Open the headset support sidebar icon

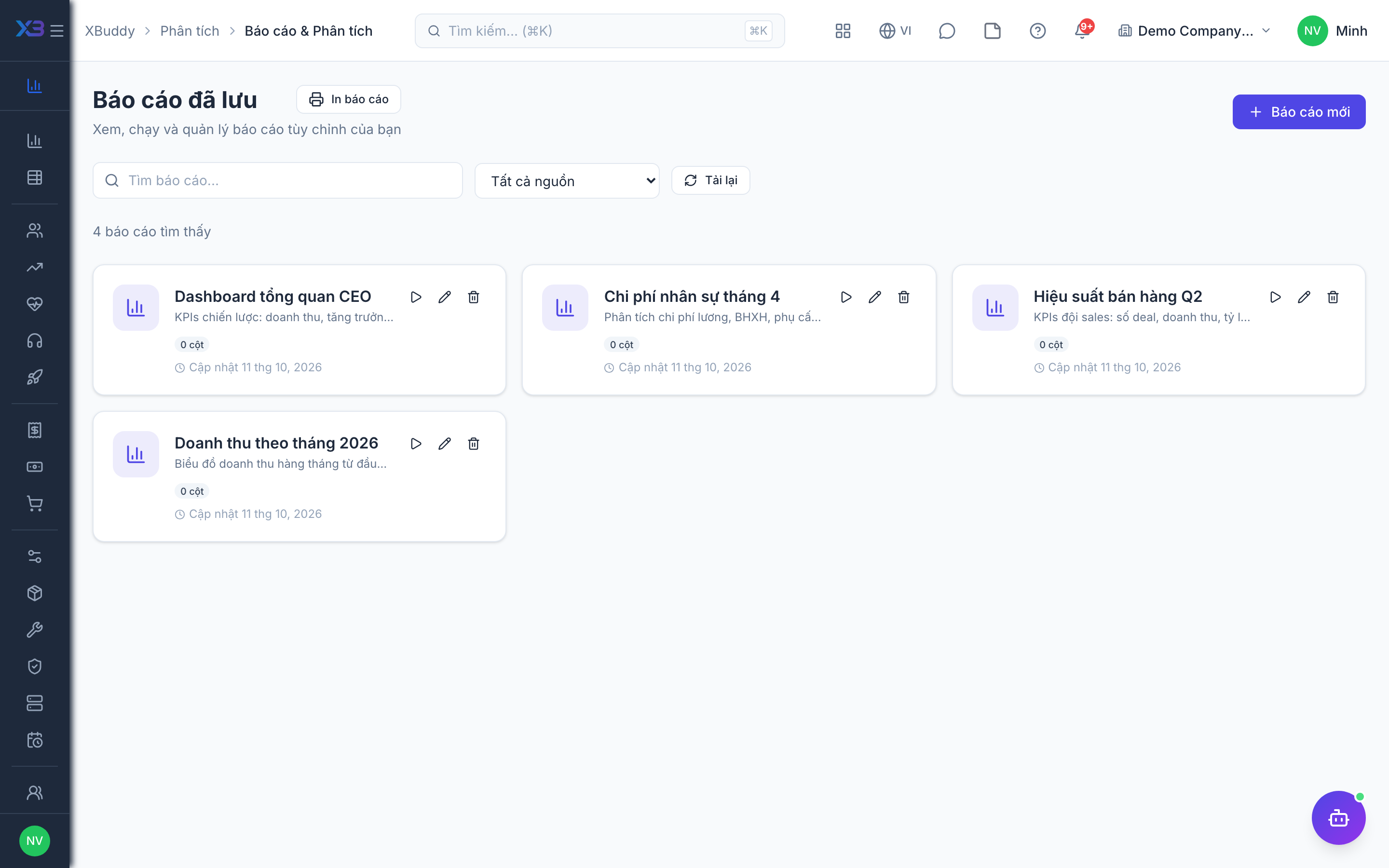tap(34, 340)
